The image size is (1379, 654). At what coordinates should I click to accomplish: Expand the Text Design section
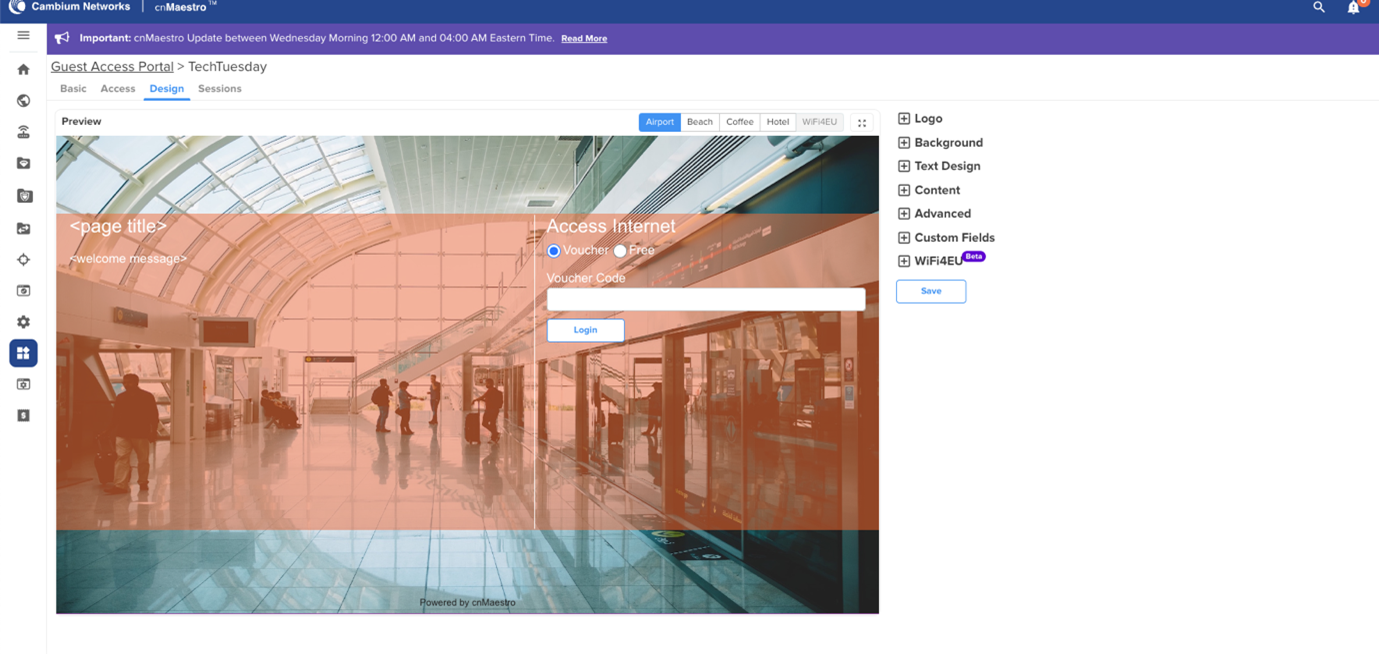click(904, 166)
